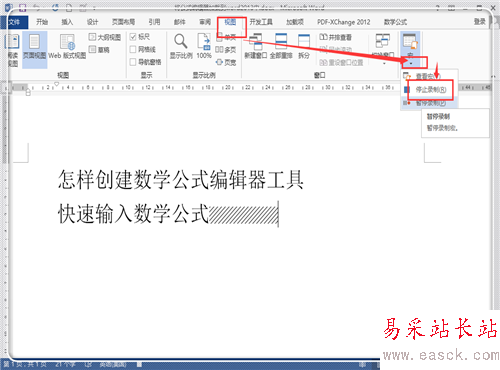Open the Zoom dialog (显示比例) magnifier
The image size is (500, 370).
click(181, 47)
